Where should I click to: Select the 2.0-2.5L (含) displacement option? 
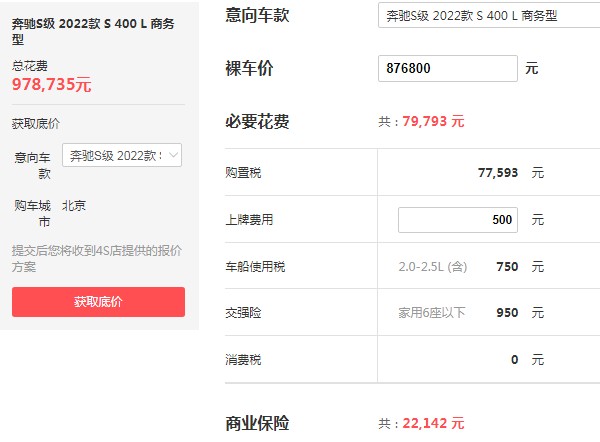pos(432,267)
